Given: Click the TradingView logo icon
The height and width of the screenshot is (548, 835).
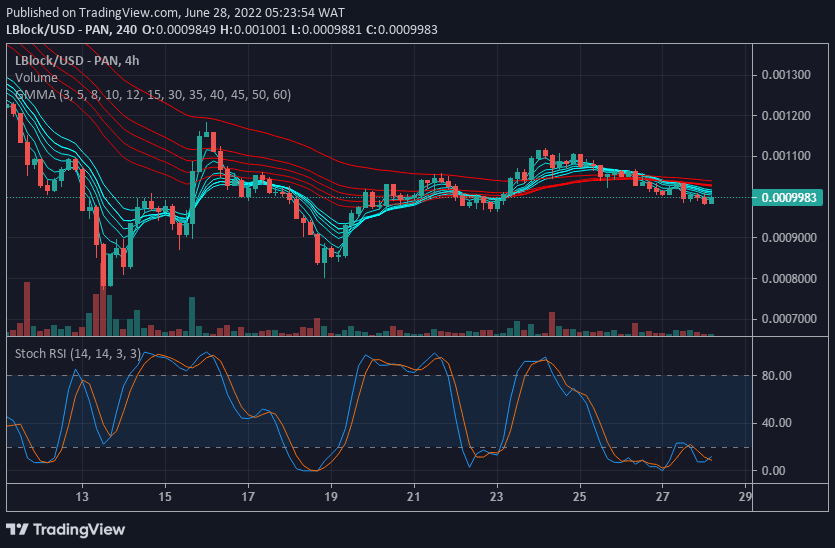Looking at the screenshot, I should (17, 529).
